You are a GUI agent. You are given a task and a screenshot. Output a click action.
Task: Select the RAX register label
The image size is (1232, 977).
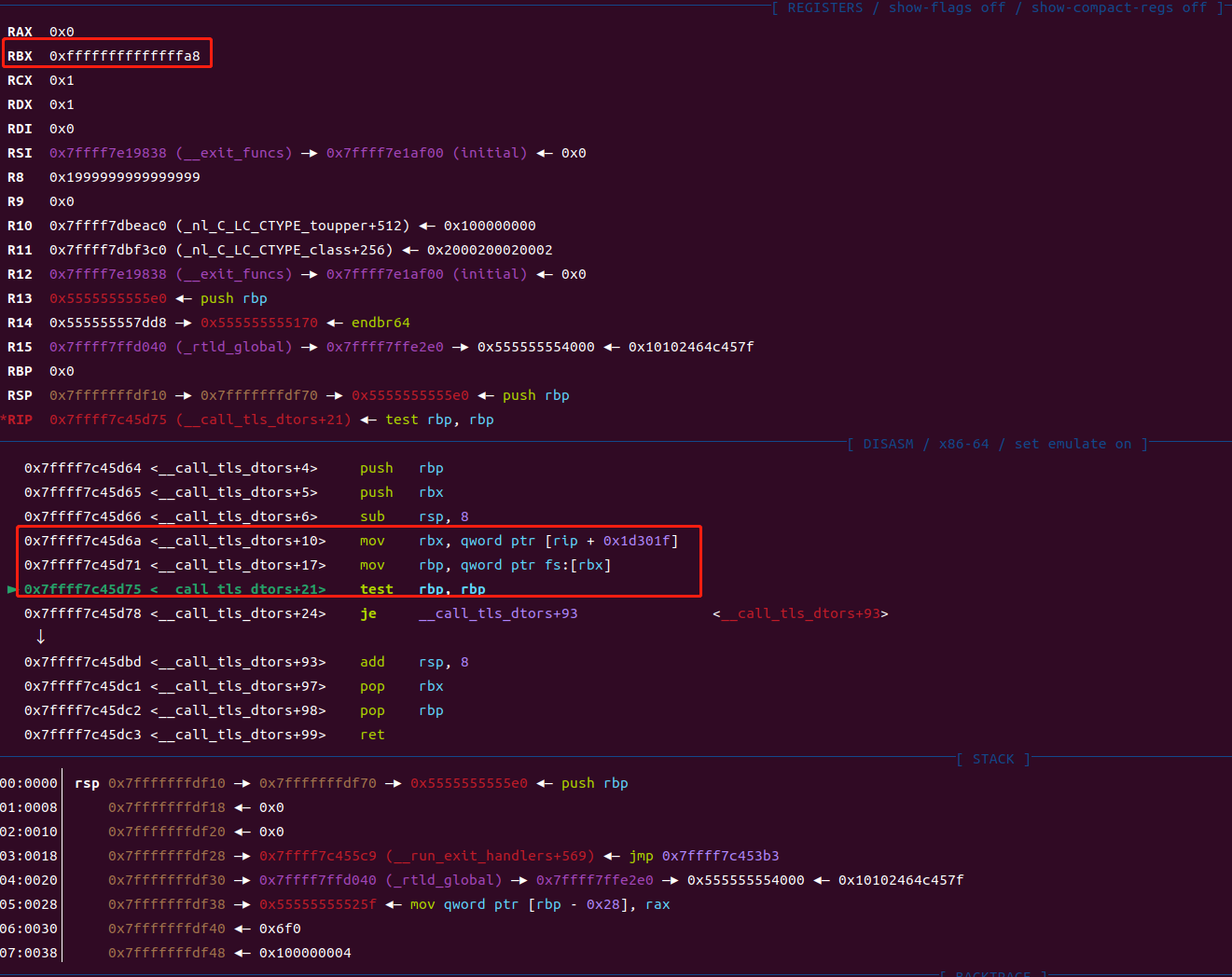pos(20,32)
